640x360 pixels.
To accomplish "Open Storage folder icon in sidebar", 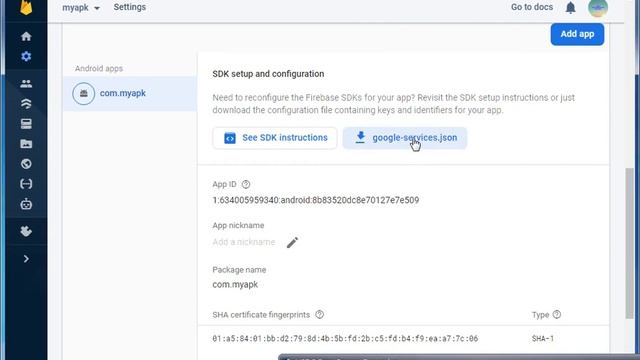I will [x=26, y=144].
